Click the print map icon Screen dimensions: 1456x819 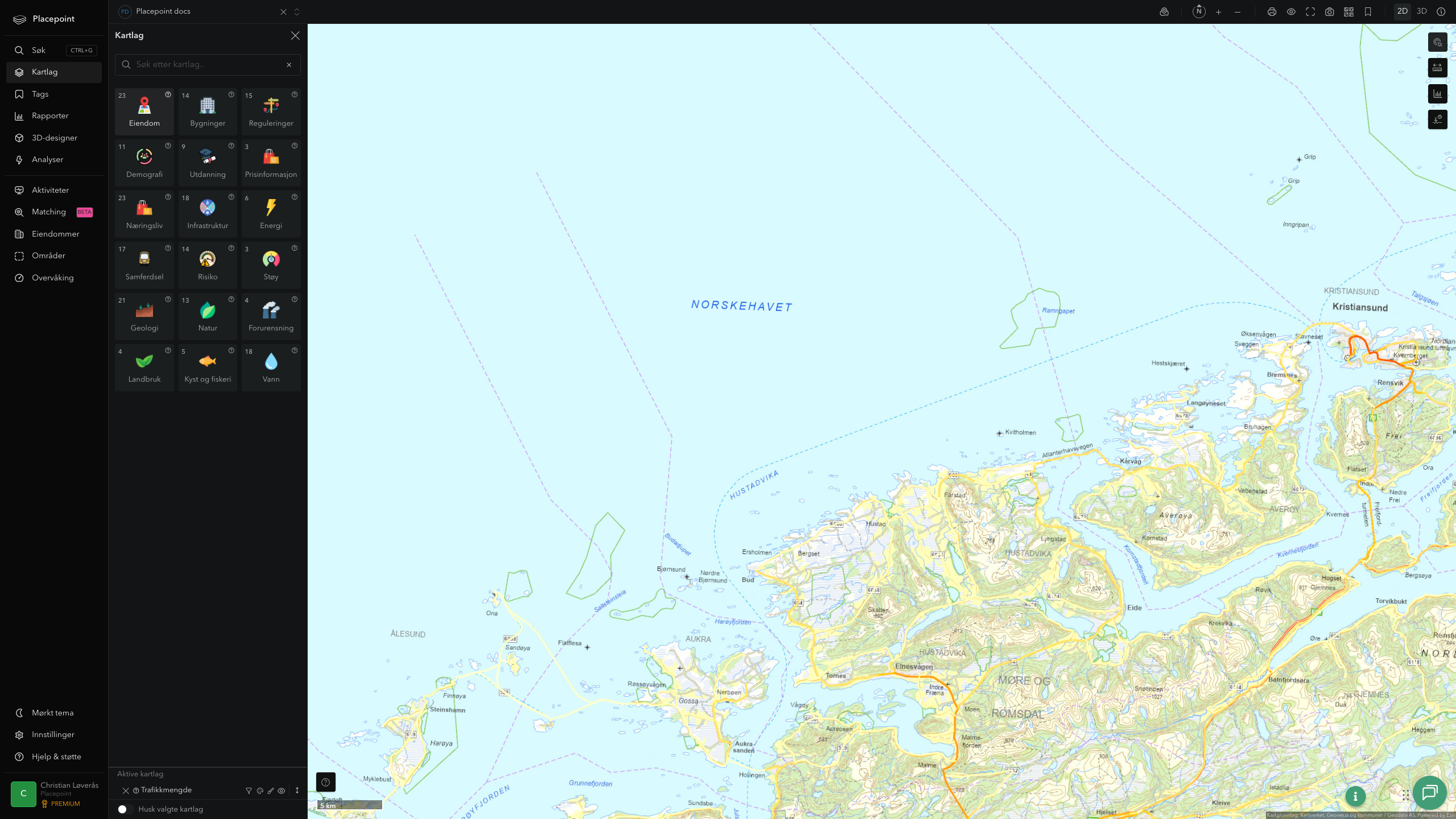point(1272,12)
